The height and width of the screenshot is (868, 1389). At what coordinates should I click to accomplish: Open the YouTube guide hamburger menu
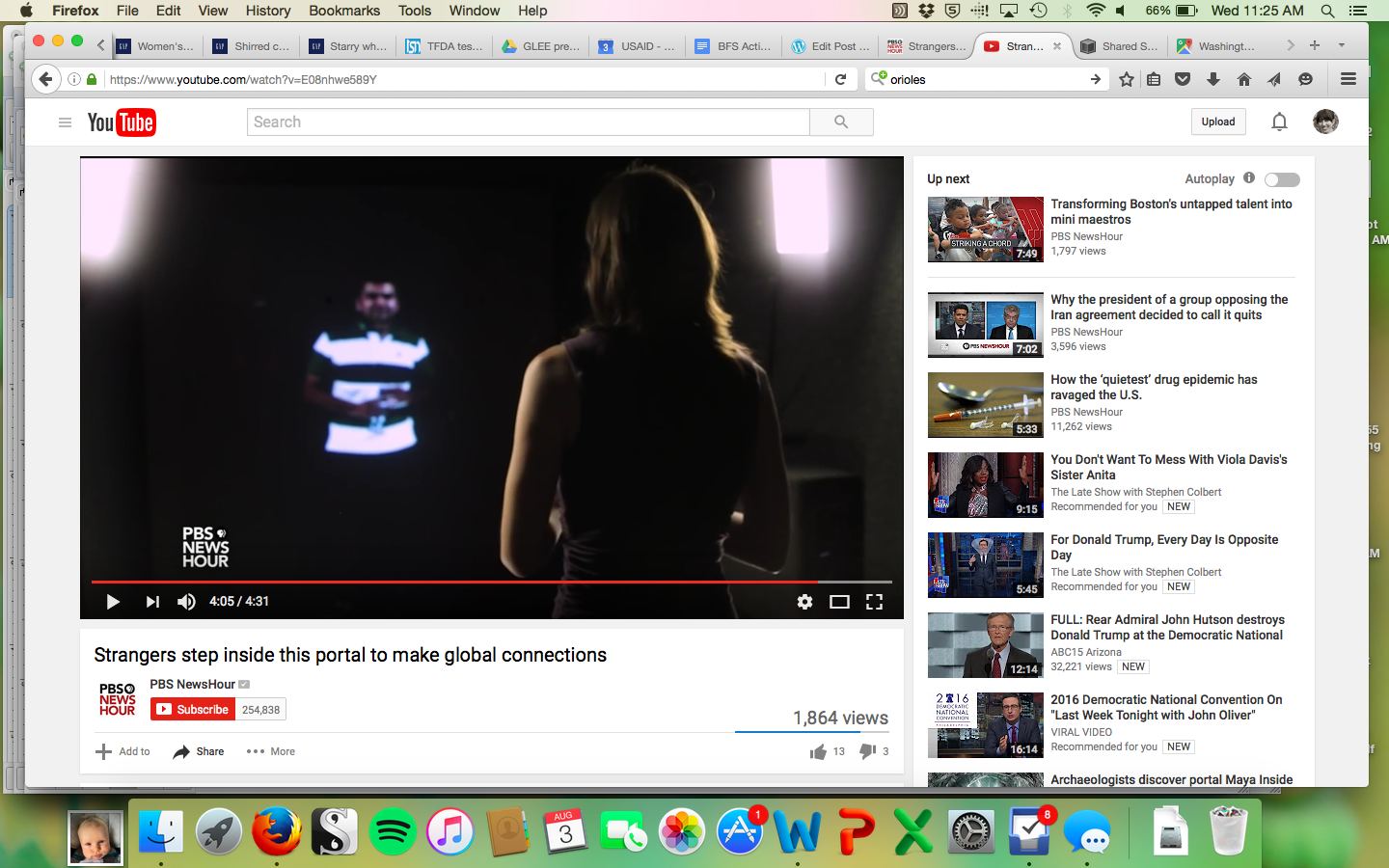(65, 122)
